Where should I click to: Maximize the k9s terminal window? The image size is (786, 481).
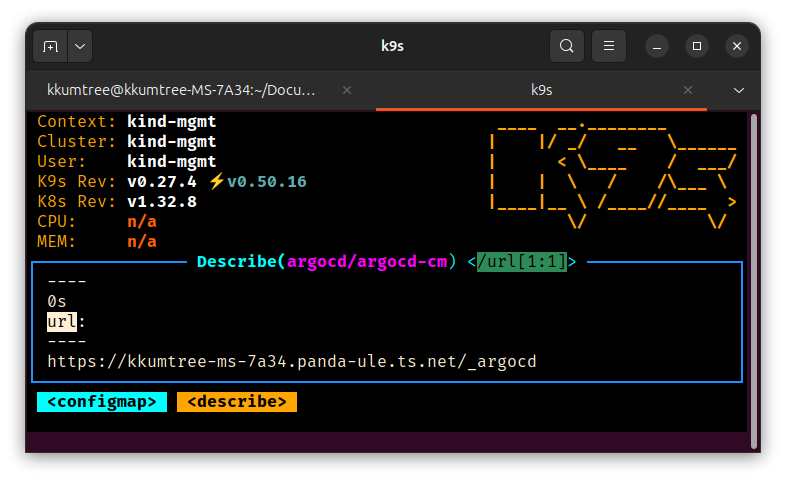[697, 46]
